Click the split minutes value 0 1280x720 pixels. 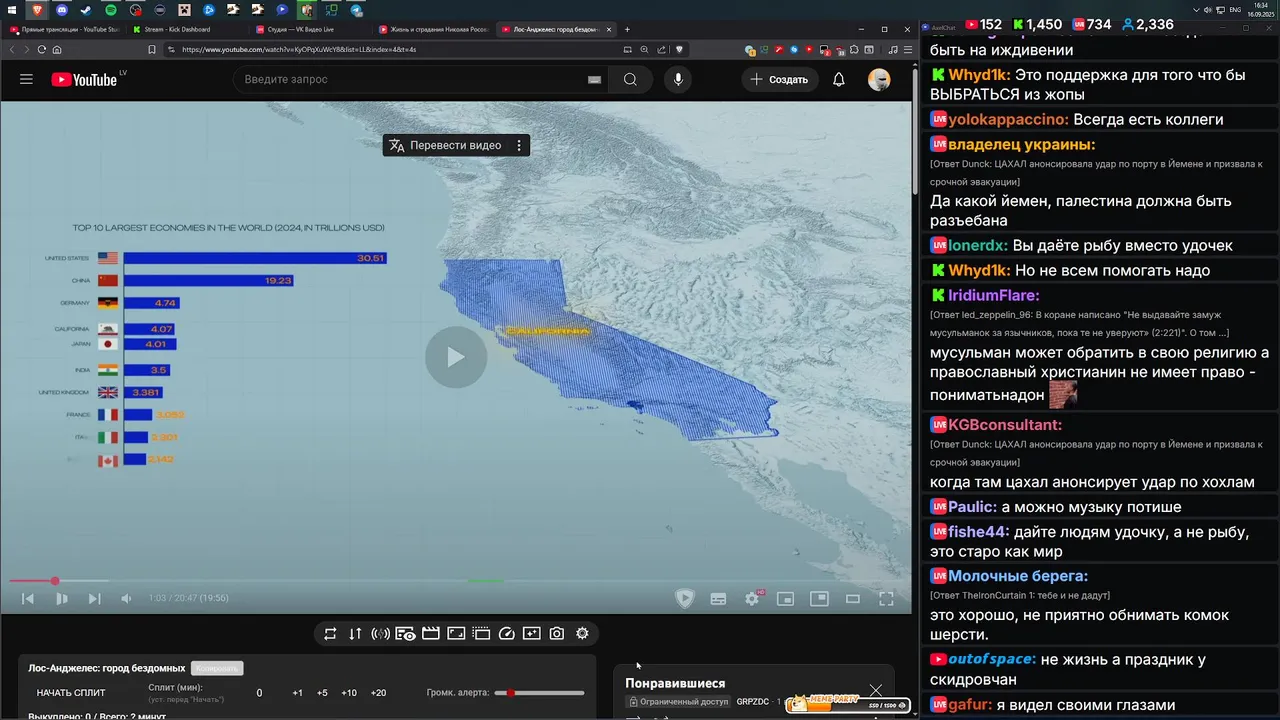click(x=259, y=693)
